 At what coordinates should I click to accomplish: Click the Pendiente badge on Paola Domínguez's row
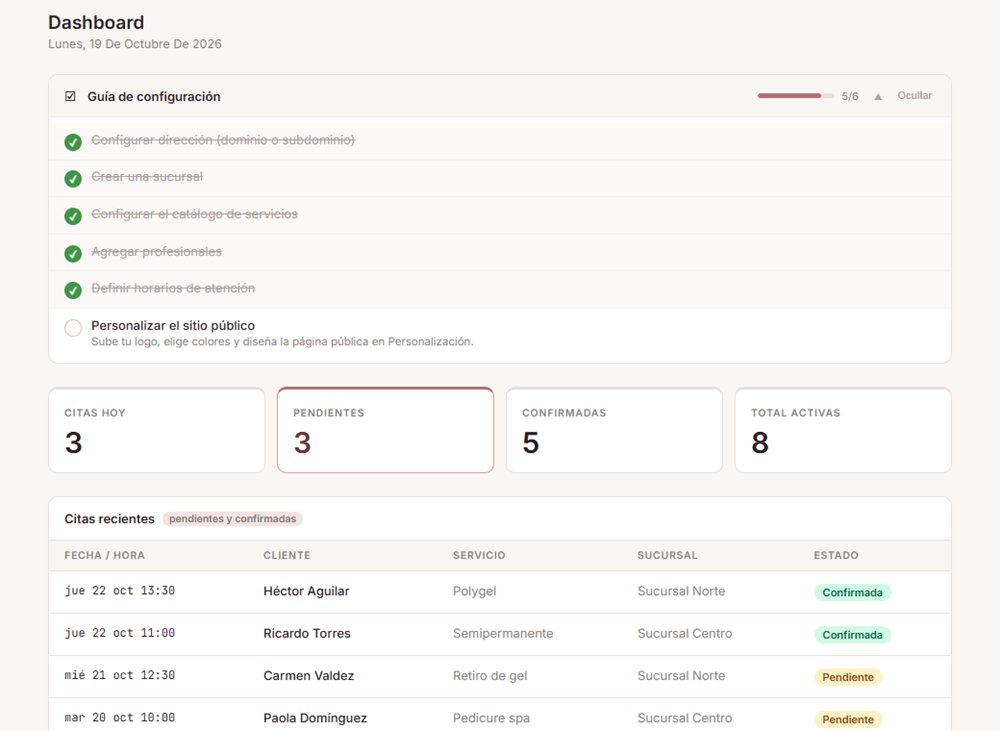(x=848, y=720)
